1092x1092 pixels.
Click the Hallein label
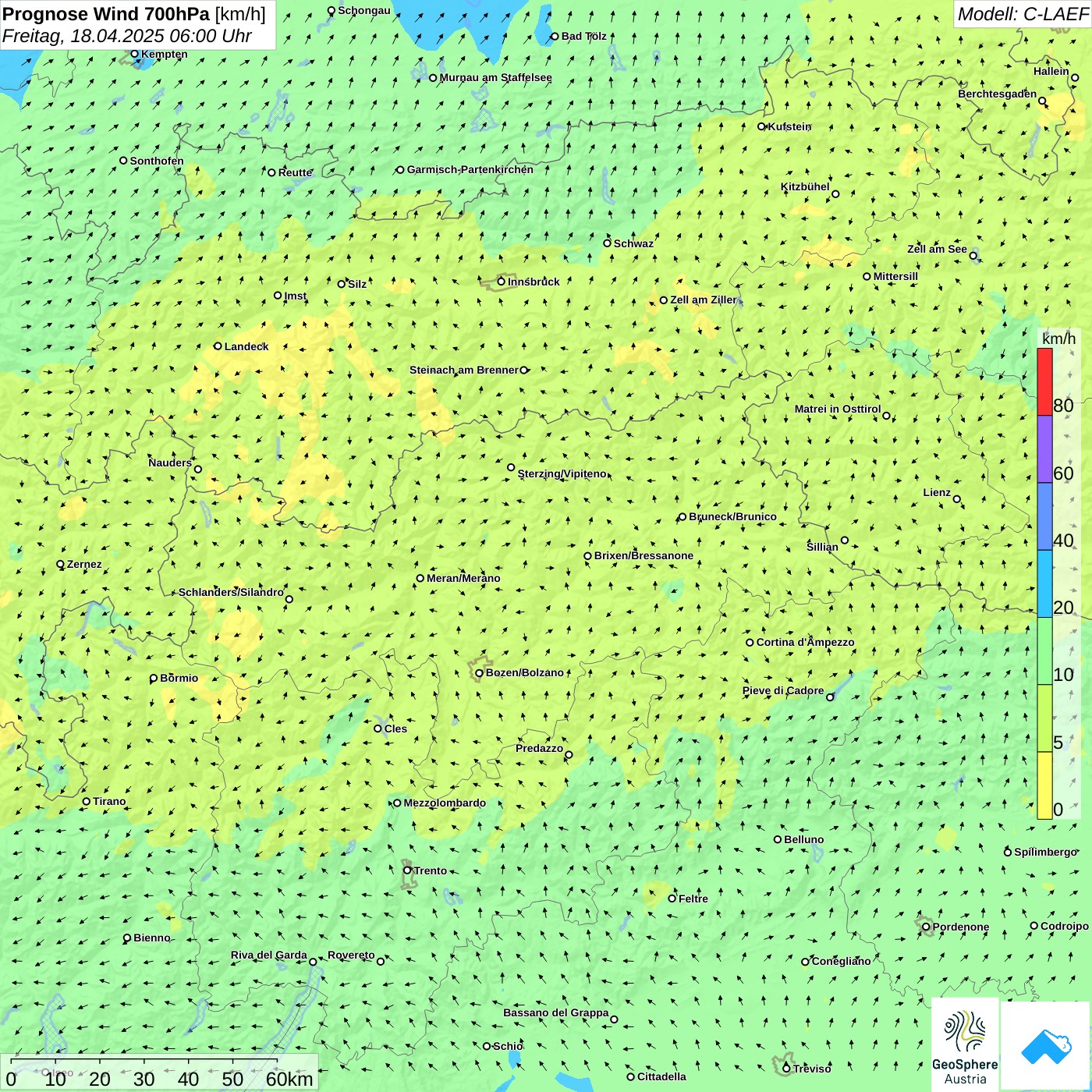[1051, 71]
